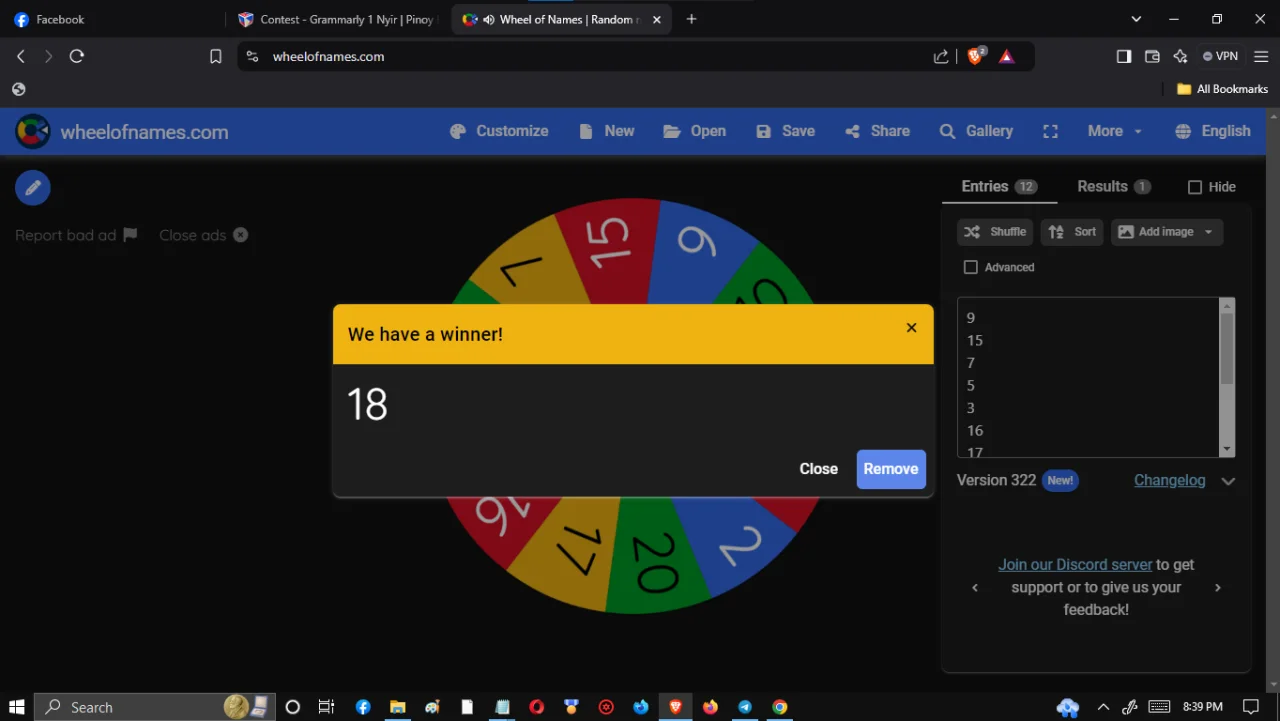The width and height of the screenshot is (1280, 721).
Task: Open File Explorer from the taskbar
Action: [x=397, y=707]
